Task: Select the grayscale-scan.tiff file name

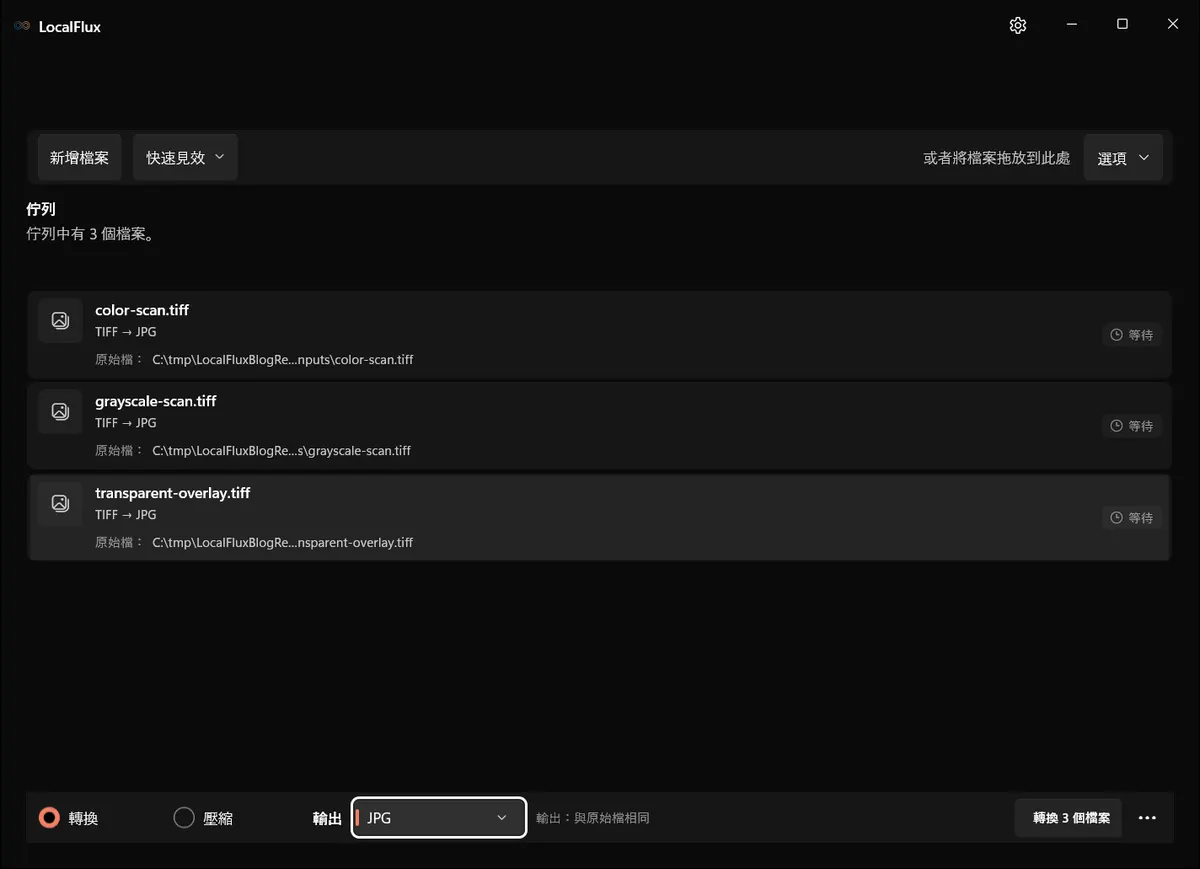Action: (x=156, y=401)
